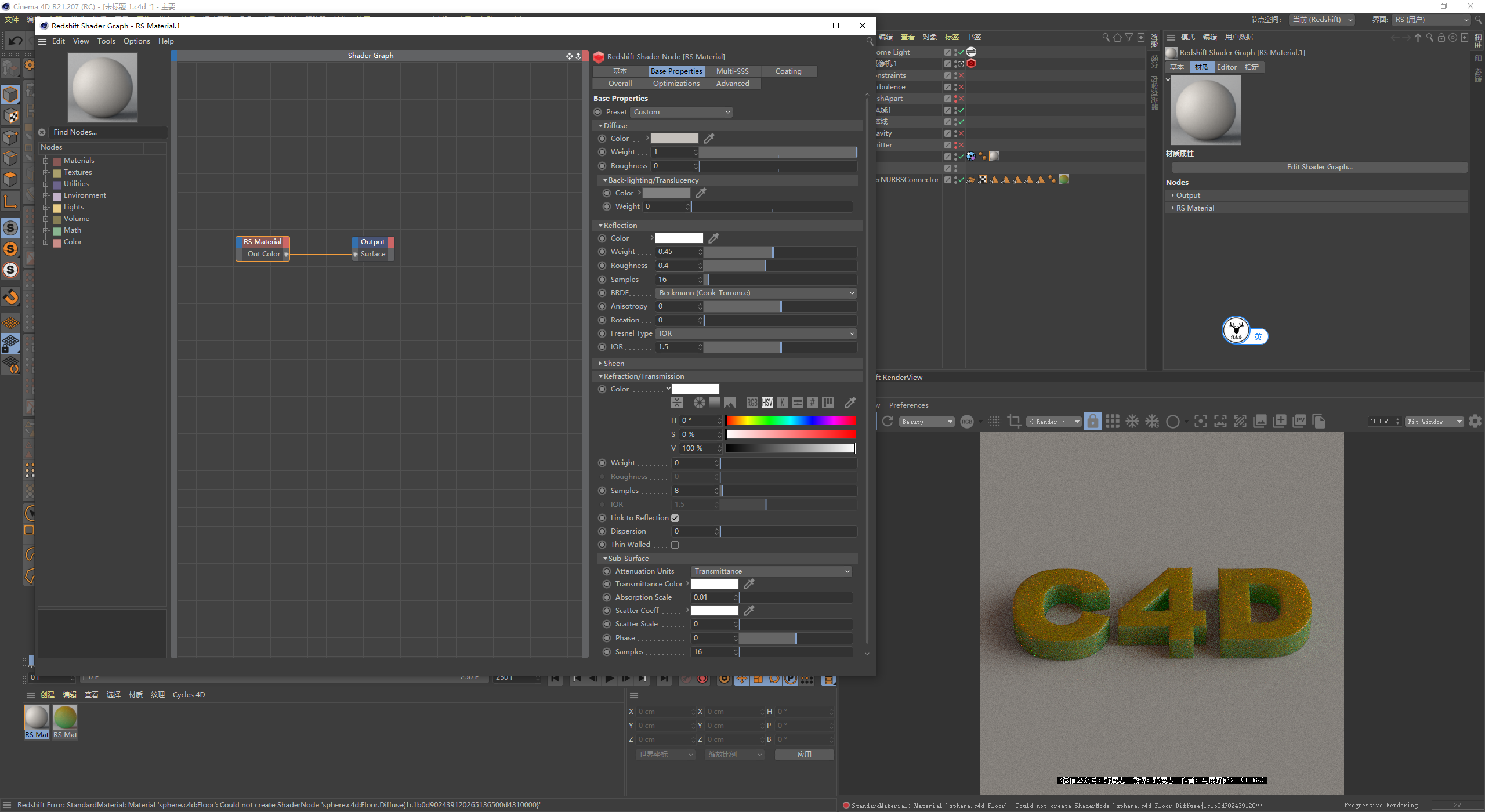Select the RS Material node
The height and width of the screenshot is (812, 1485).
click(x=262, y=242)
